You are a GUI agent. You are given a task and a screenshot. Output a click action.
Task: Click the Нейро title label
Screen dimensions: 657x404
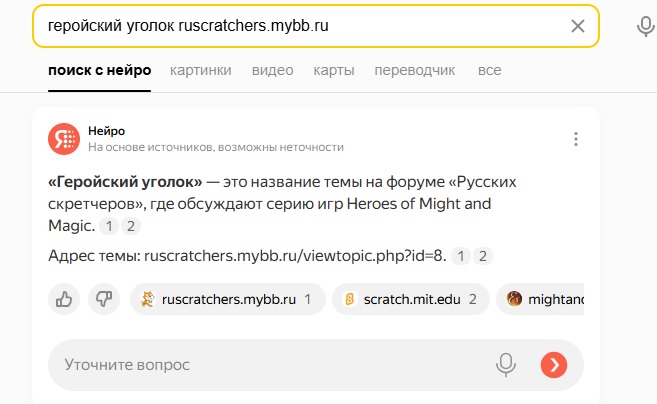pyautogui.click(x=106, y=131)
